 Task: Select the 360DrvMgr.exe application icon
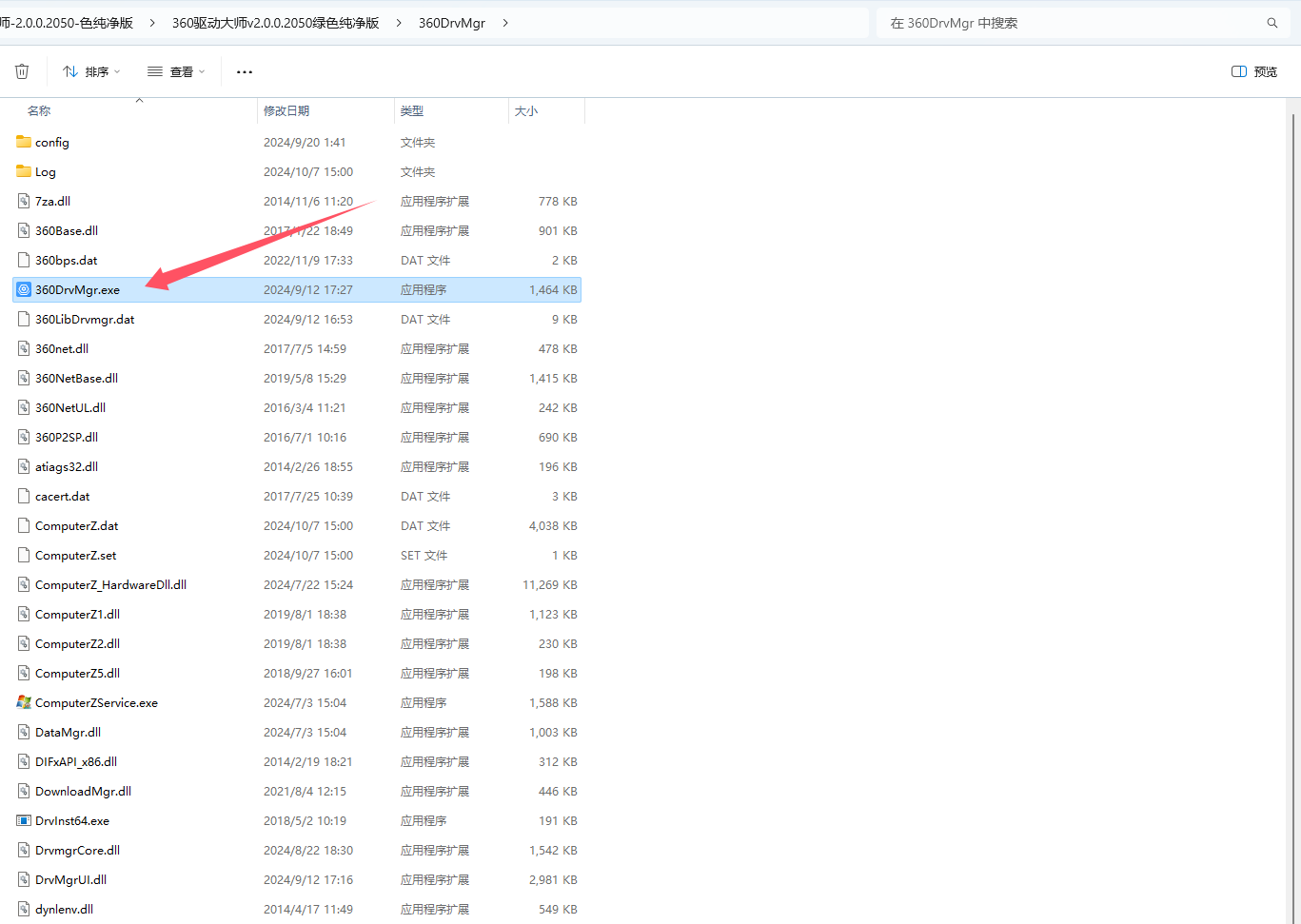(x=24, y=289)
